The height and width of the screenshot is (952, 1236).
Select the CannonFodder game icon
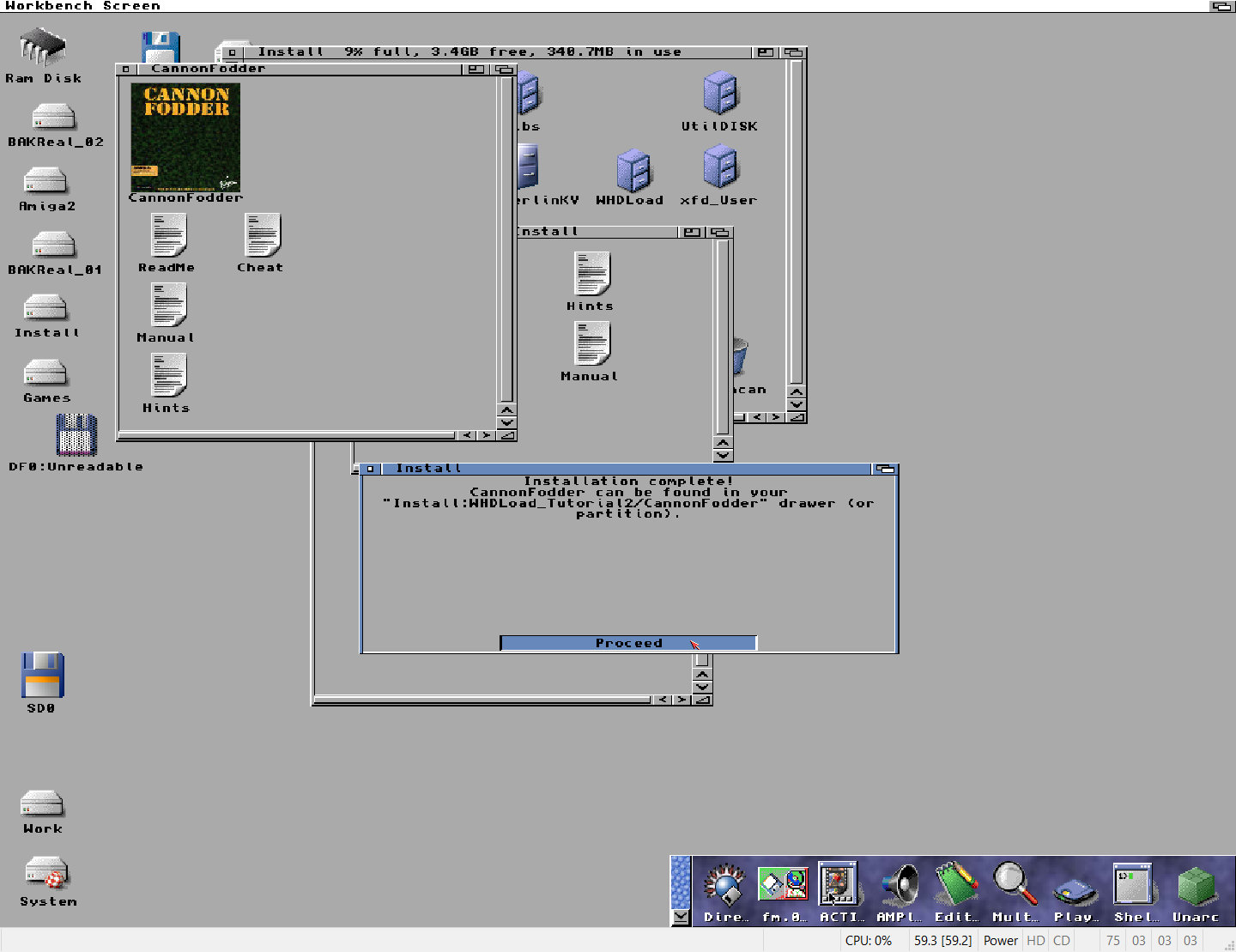pyautogui.click(x=185, y=138)
